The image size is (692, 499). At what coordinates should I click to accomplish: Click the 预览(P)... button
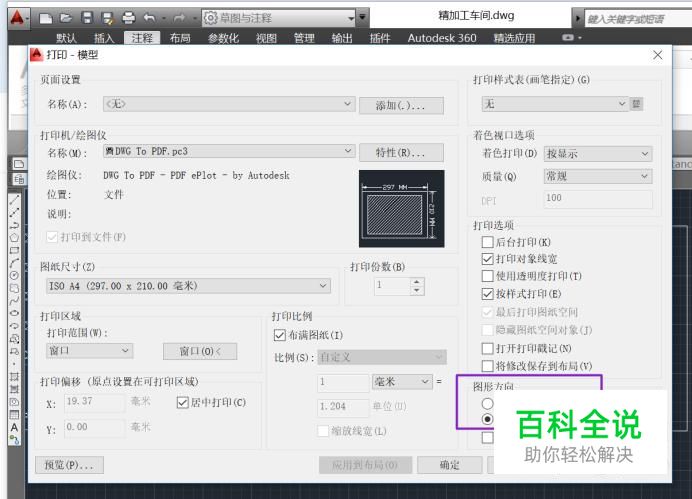(69, 465)
